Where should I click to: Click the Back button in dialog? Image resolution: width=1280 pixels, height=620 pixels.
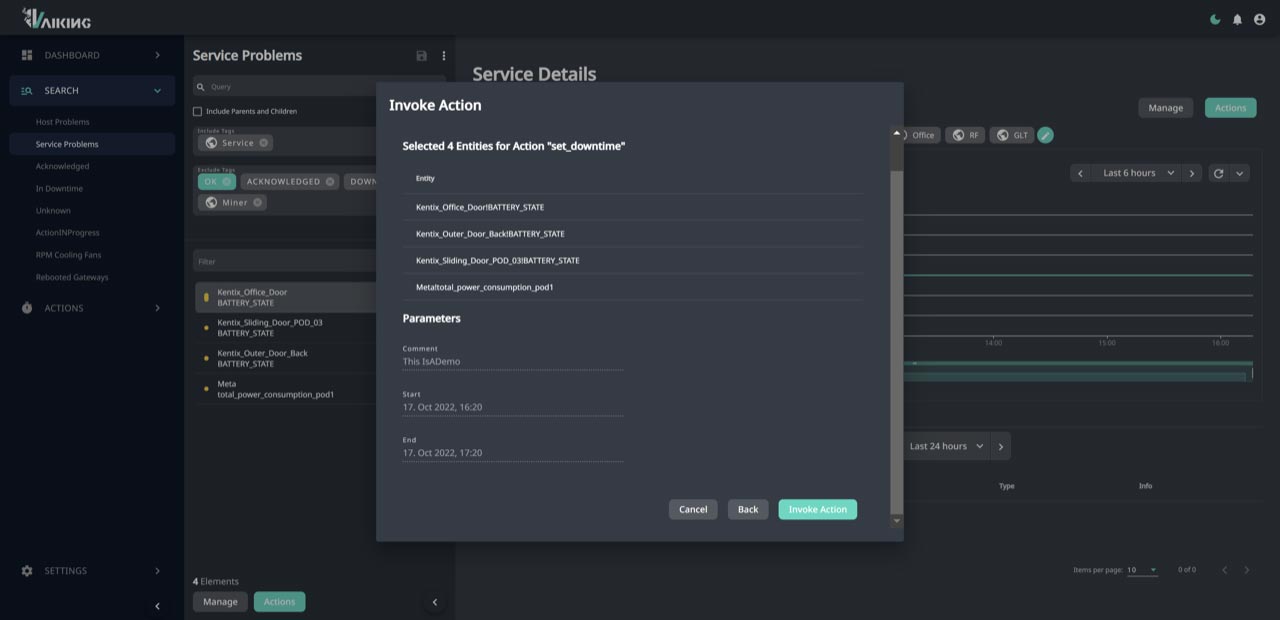pos(748,509)
